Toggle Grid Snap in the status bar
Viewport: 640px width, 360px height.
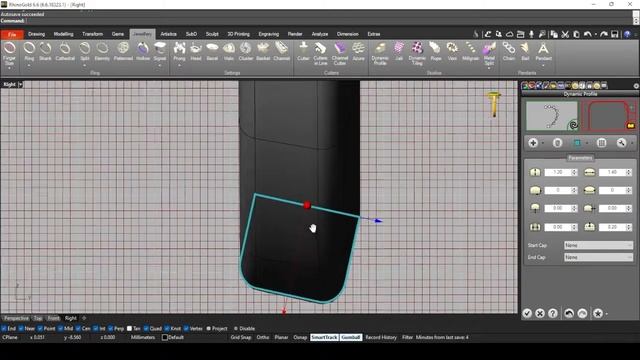[241, 338]
